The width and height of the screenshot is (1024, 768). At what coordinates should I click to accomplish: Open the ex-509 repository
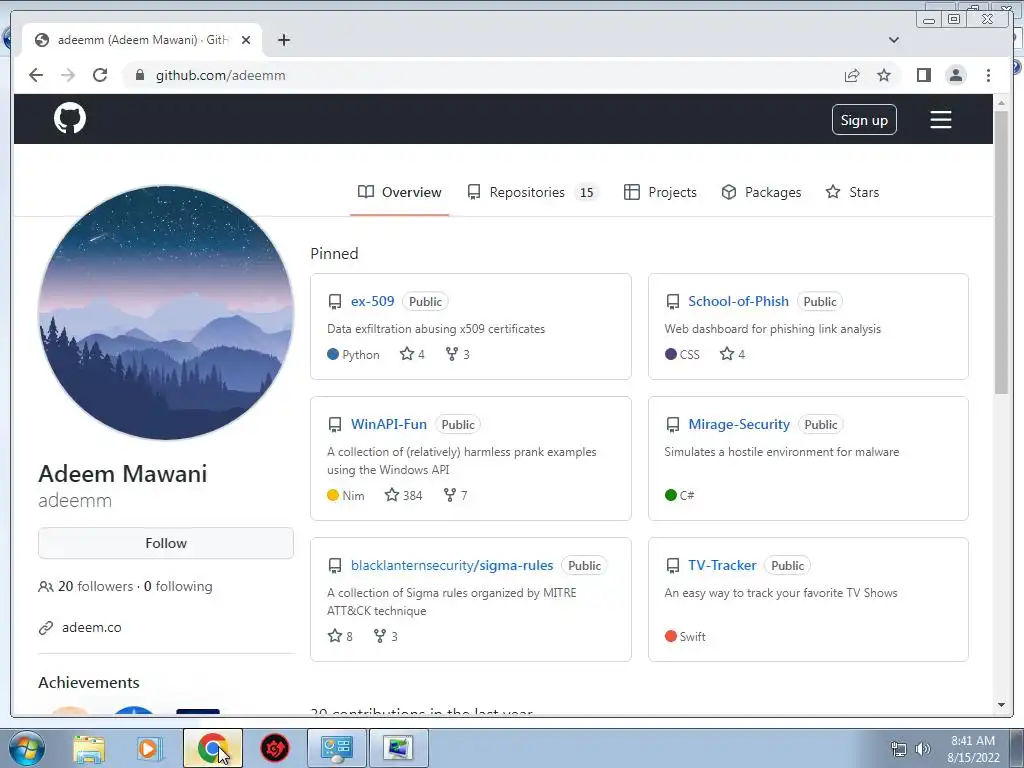click(372, 301)
